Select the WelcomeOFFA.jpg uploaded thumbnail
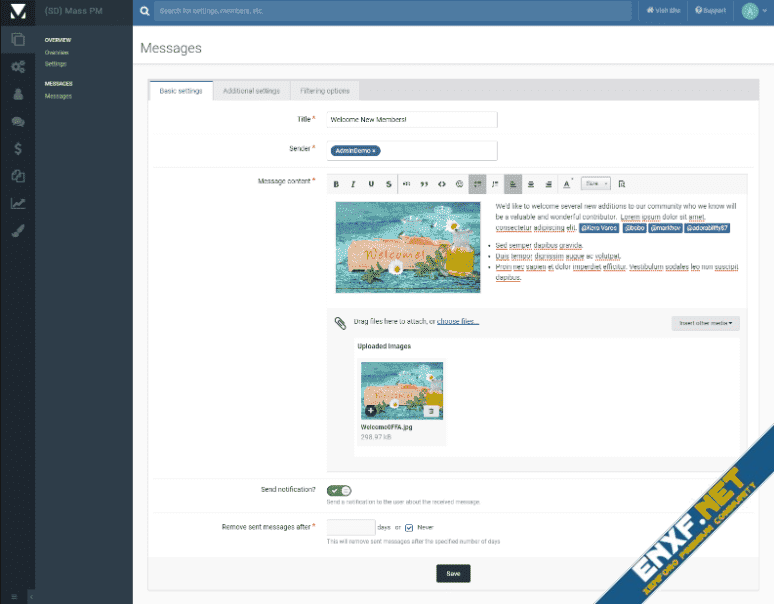 point(402,390)
